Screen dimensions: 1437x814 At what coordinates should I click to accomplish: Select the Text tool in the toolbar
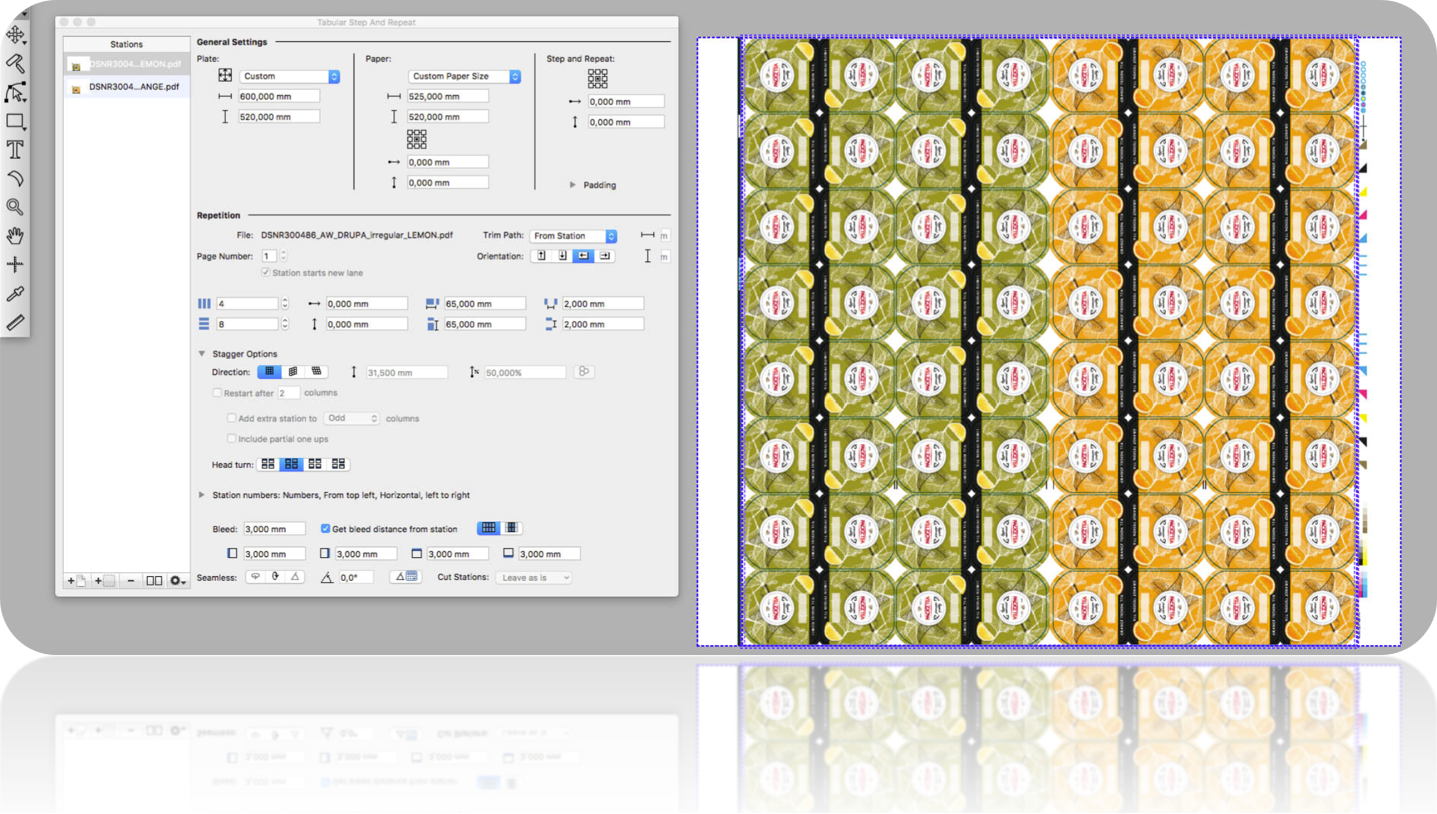pyautogui.click(x=15, y=150)
